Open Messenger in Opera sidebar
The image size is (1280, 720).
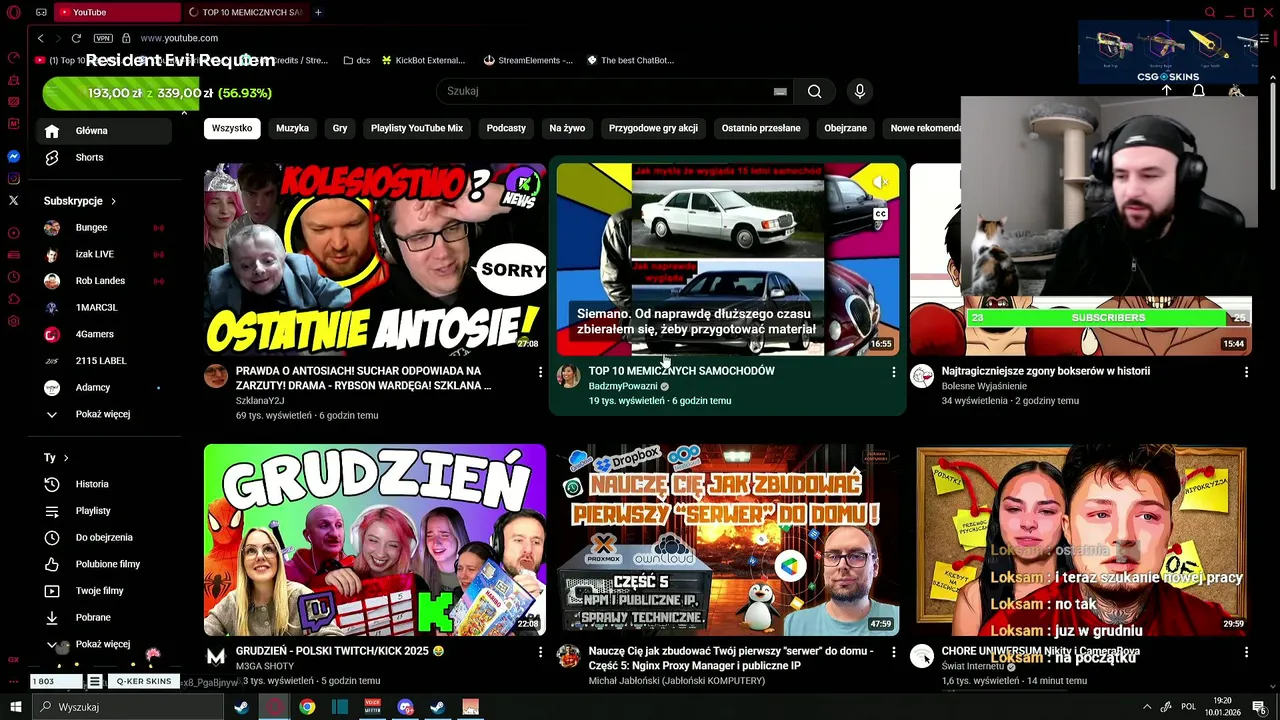click(14, 157)
